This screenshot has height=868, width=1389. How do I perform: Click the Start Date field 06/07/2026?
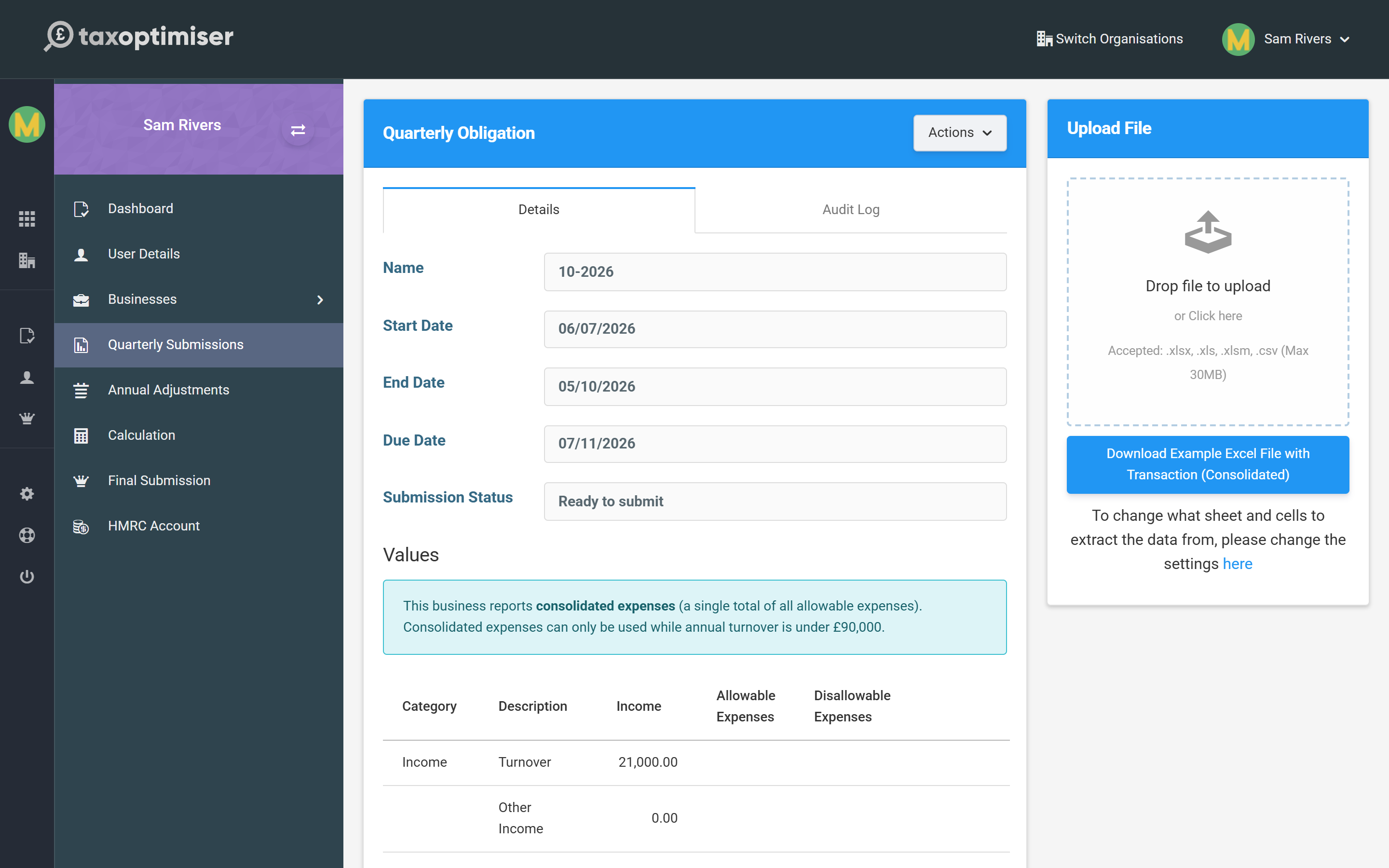pyautogui.click(x=775, y=329)
